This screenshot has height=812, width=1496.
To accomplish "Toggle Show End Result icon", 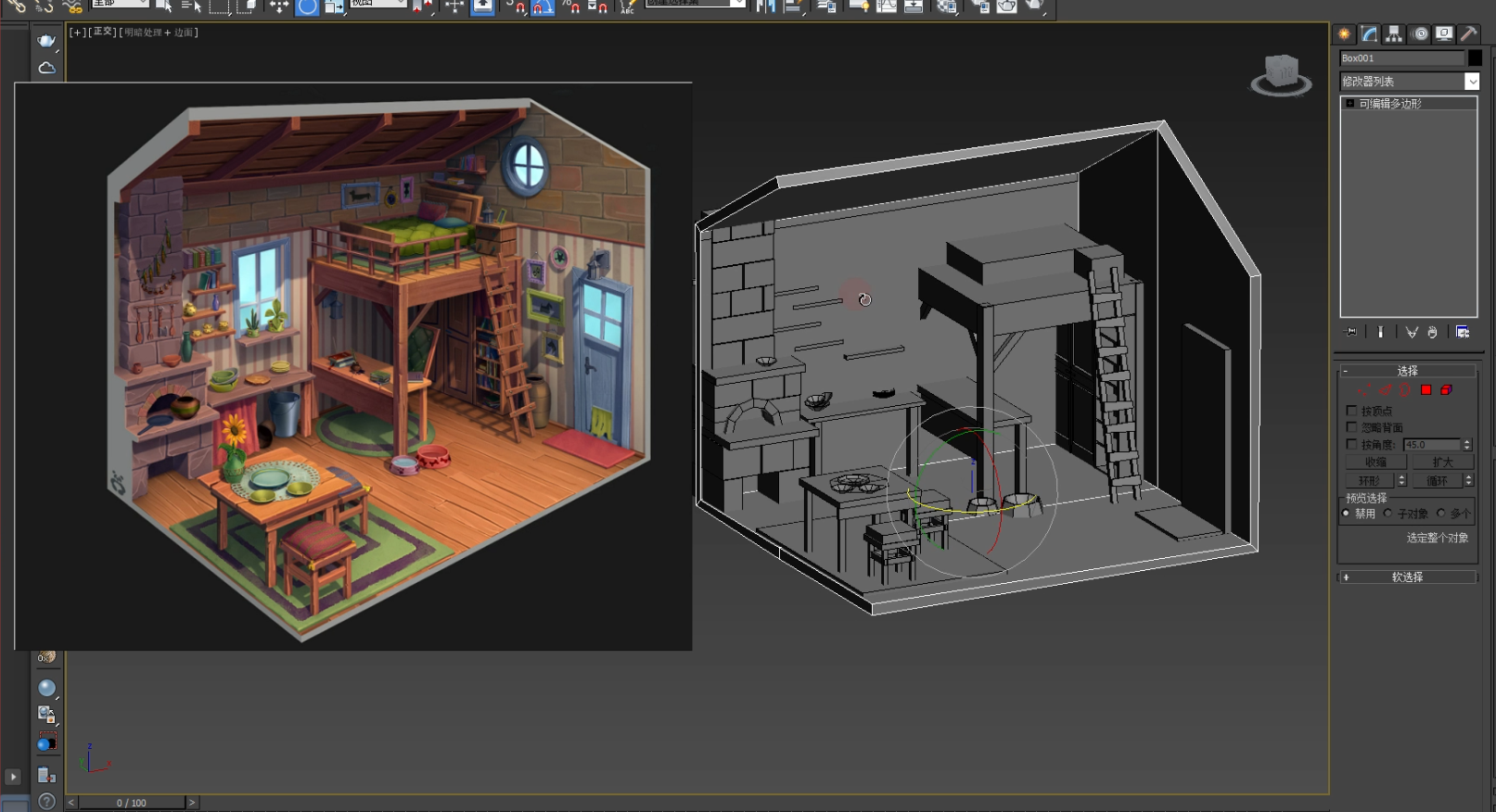I will [x=1380, y=332].
